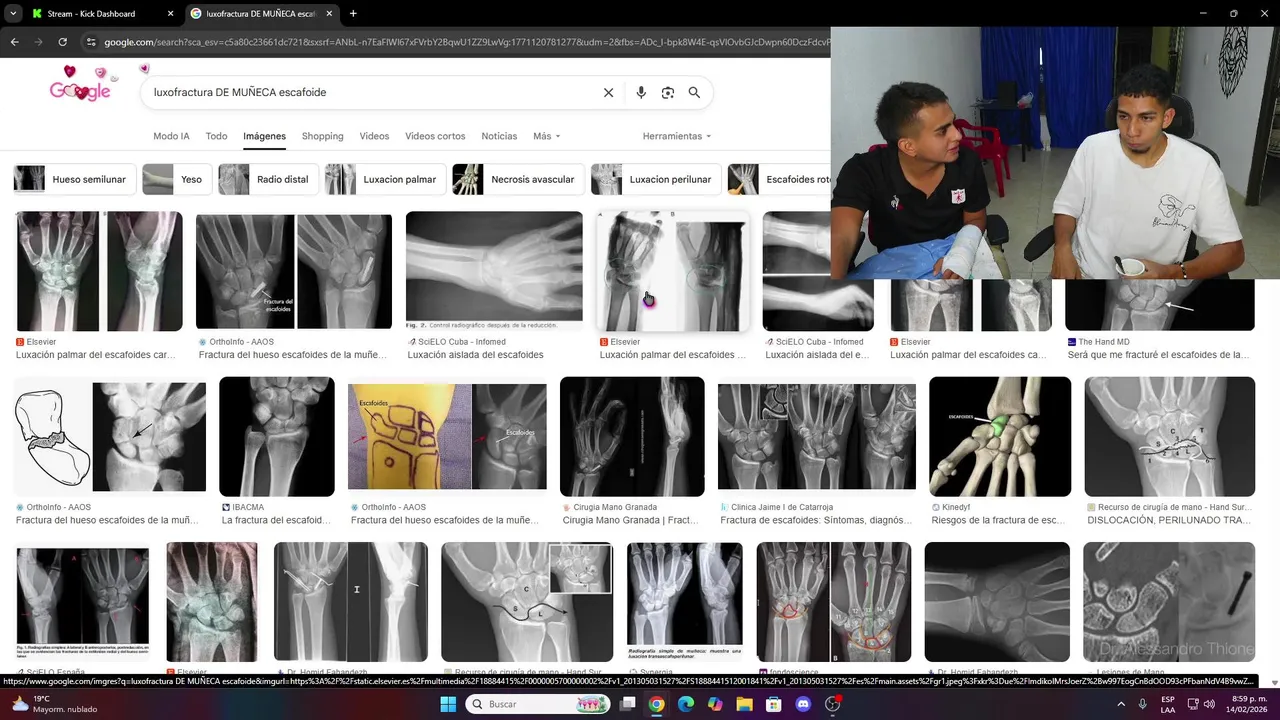Open the Cirugia Mano Granada x-ray image
The height and width of the screenshot is (720, 1280).
click(x=632, y=436)
